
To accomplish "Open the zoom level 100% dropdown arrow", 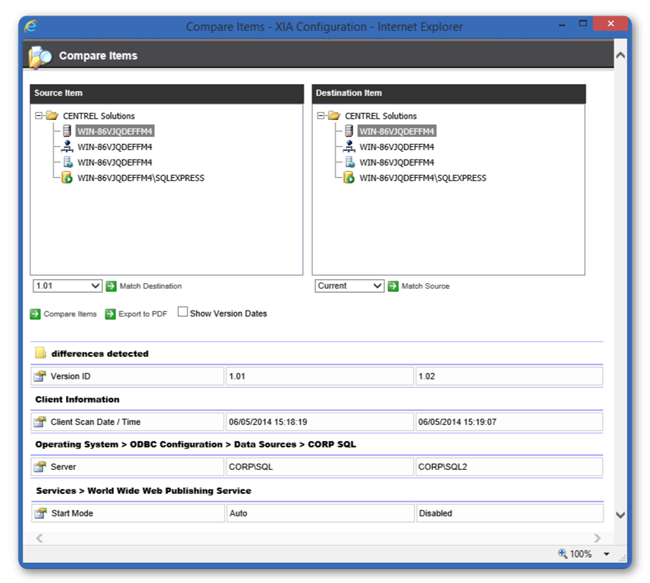I will tap(606, 554).
